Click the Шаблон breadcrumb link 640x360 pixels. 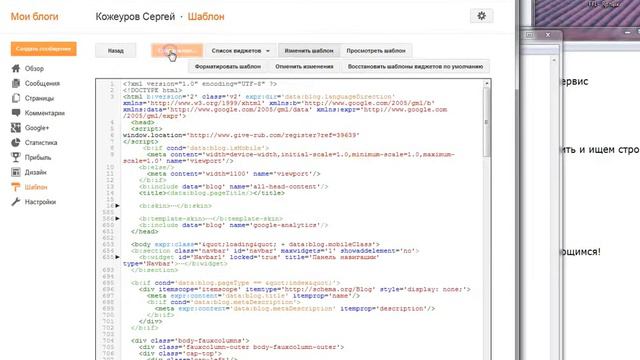click(x=206, y=16)
